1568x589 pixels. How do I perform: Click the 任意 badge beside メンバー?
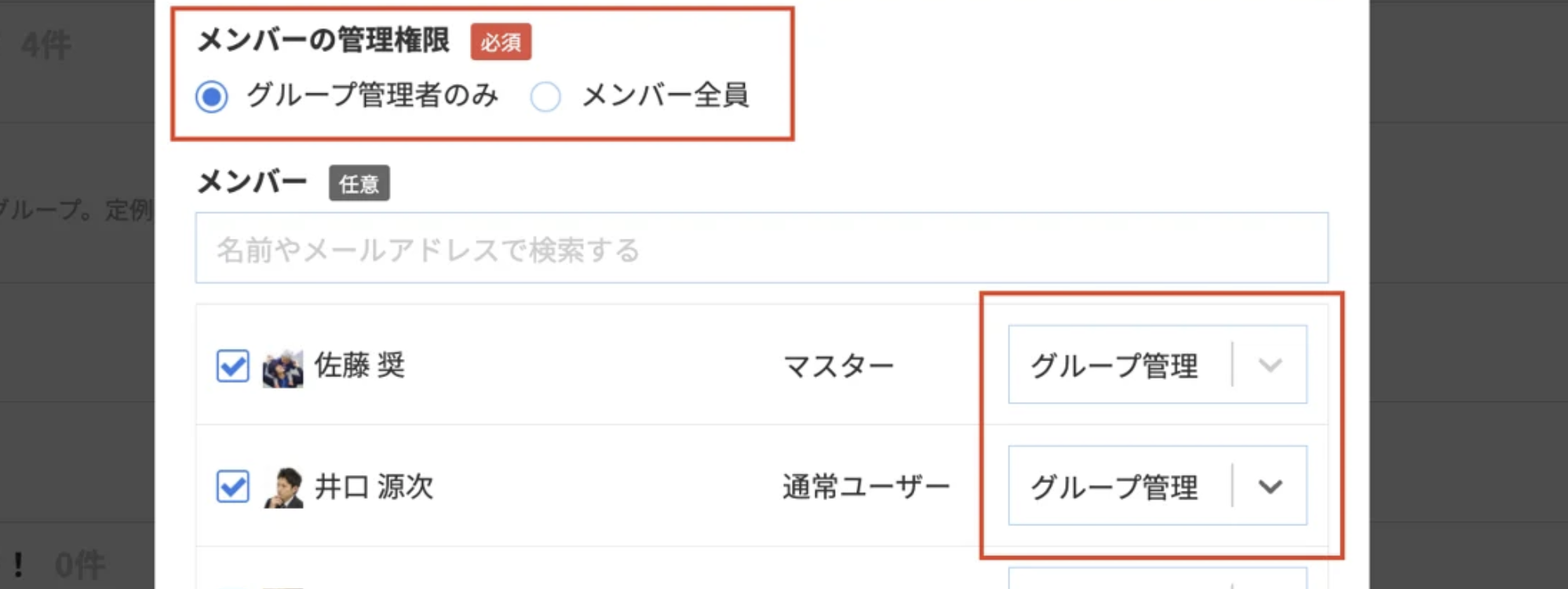click(359, 183)
